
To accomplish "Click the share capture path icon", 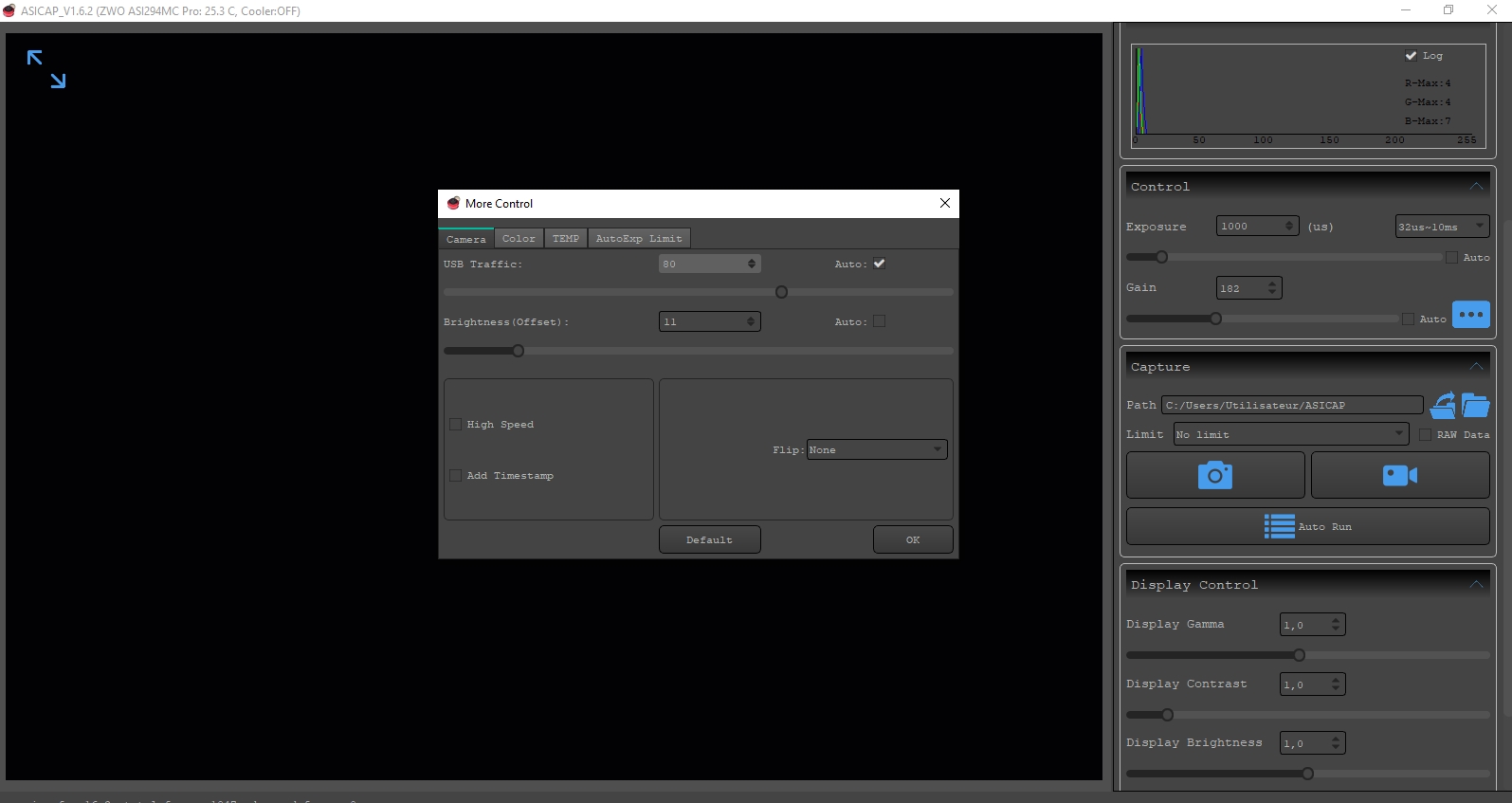I will (1443, 405).
